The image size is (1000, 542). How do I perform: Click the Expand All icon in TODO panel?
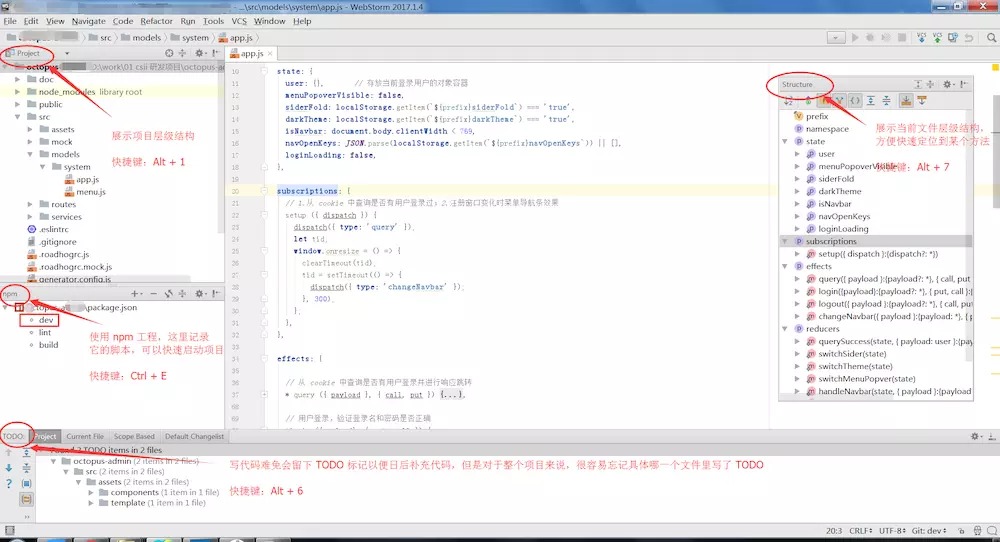pyautogui.click(x=26, y=453)
